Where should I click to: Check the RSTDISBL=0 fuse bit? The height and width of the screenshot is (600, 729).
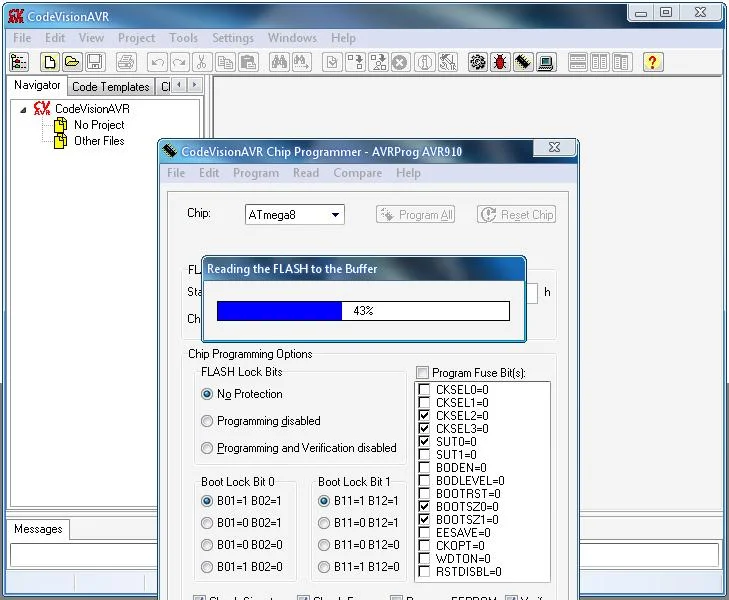[x=424, y=571]
